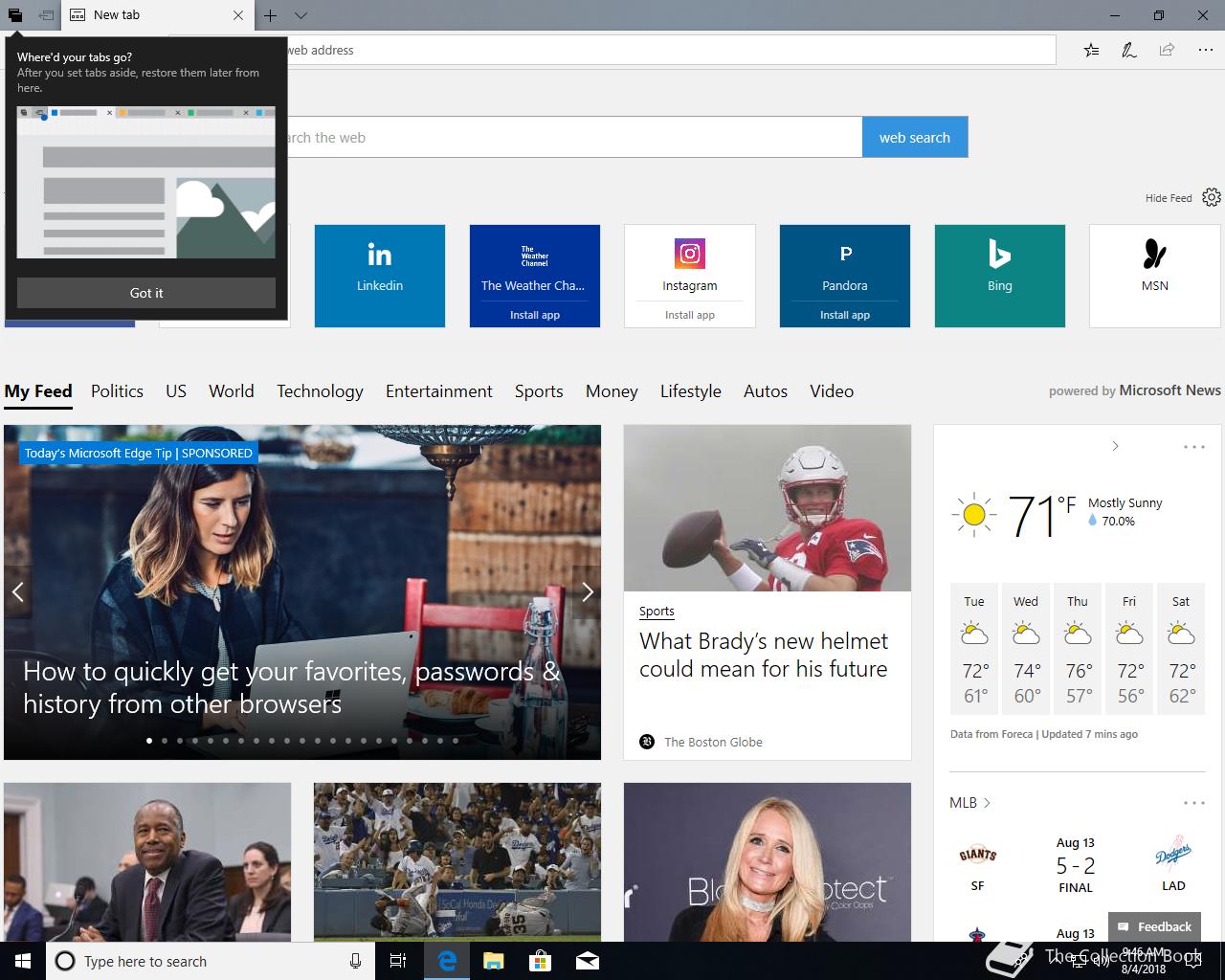
Task: Click Install app under Weather Channel
Action: (x=535, y=315)
